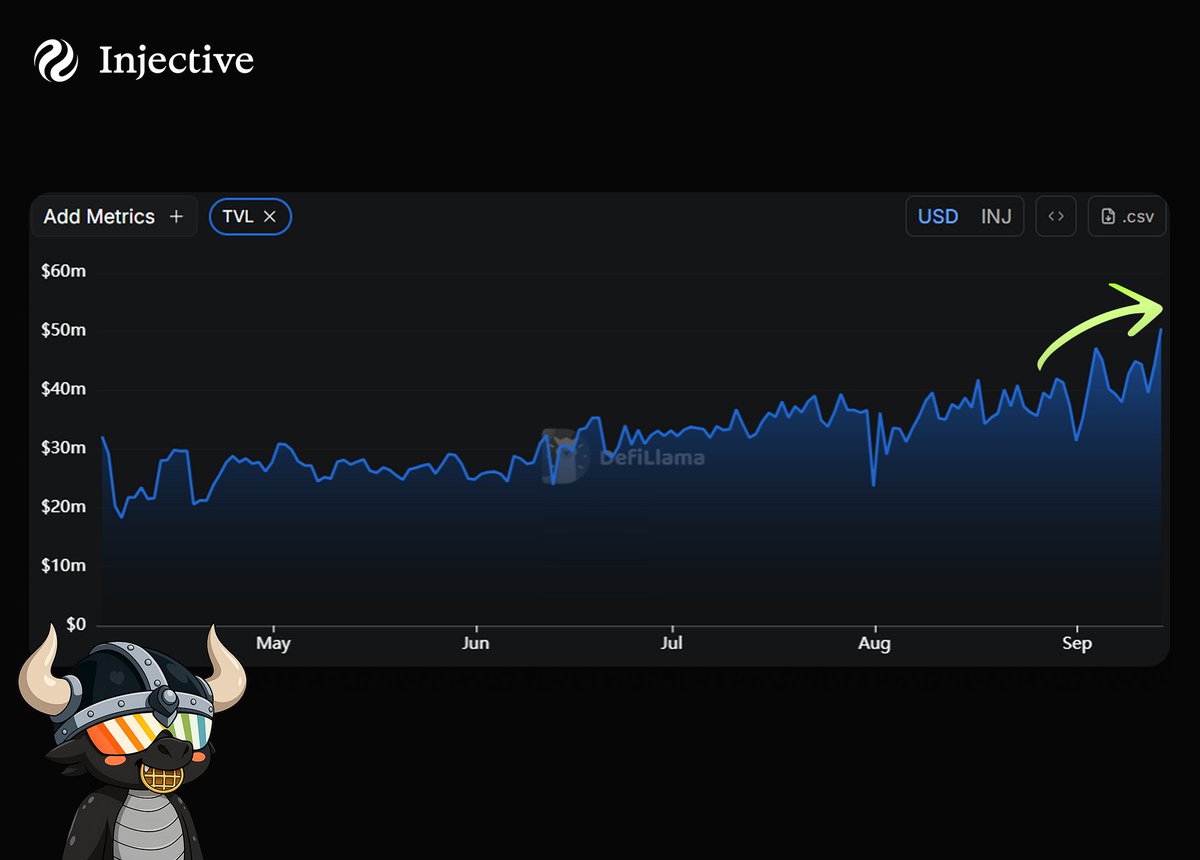
Task: Click the Aug x-axis label
Action: [875, 643]
